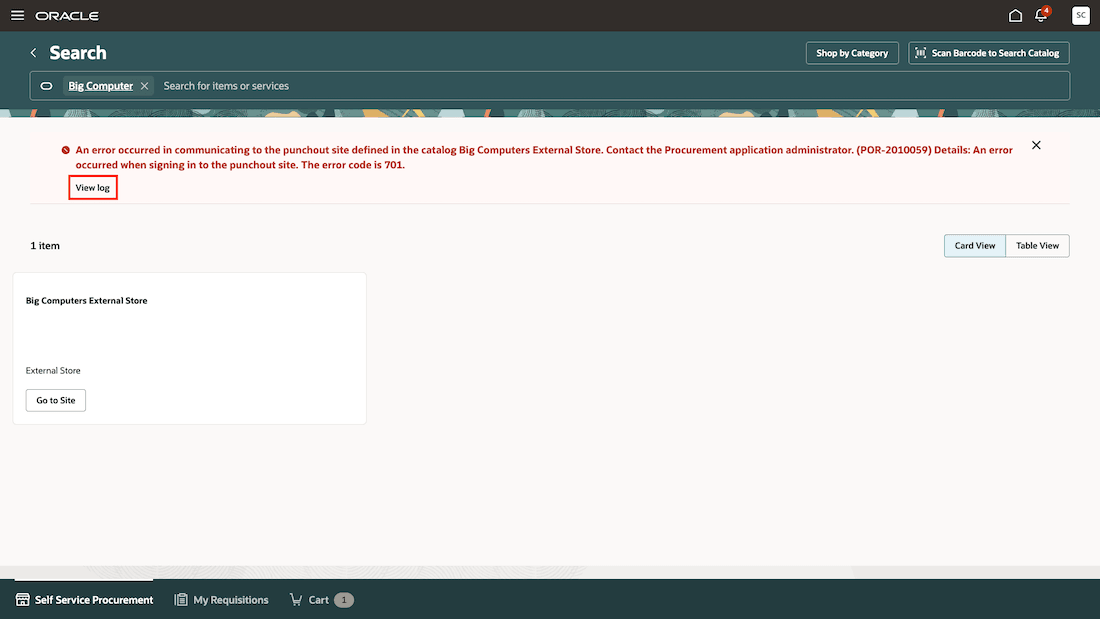Open the Self Service Procurement tab
The width and height of the screenshot is (1100, 619).
coord(84,599)
